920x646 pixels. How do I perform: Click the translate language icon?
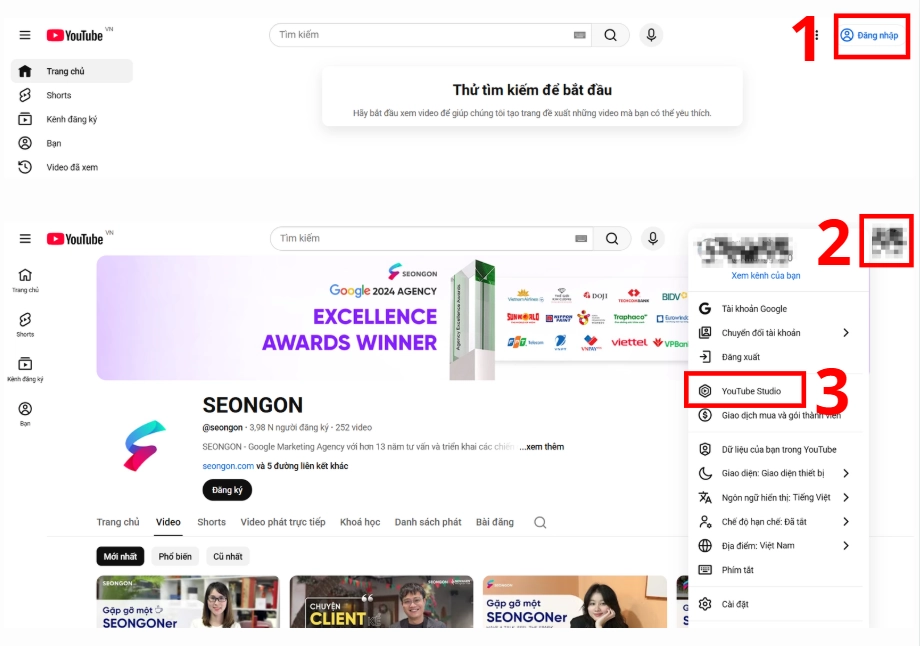(x=705, y=498)
